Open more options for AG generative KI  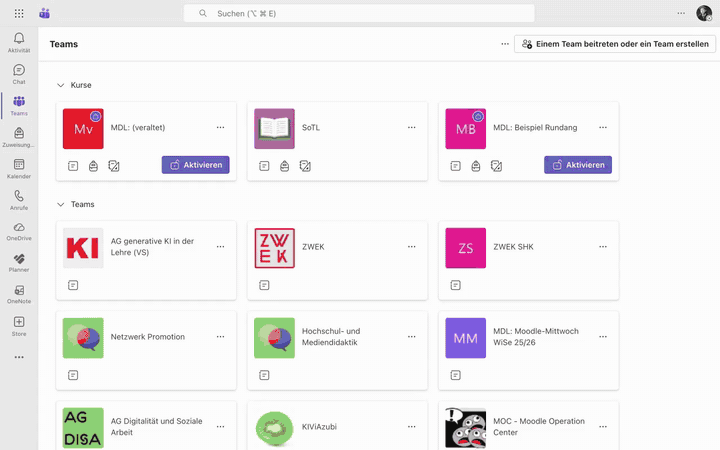click(220, 247)
